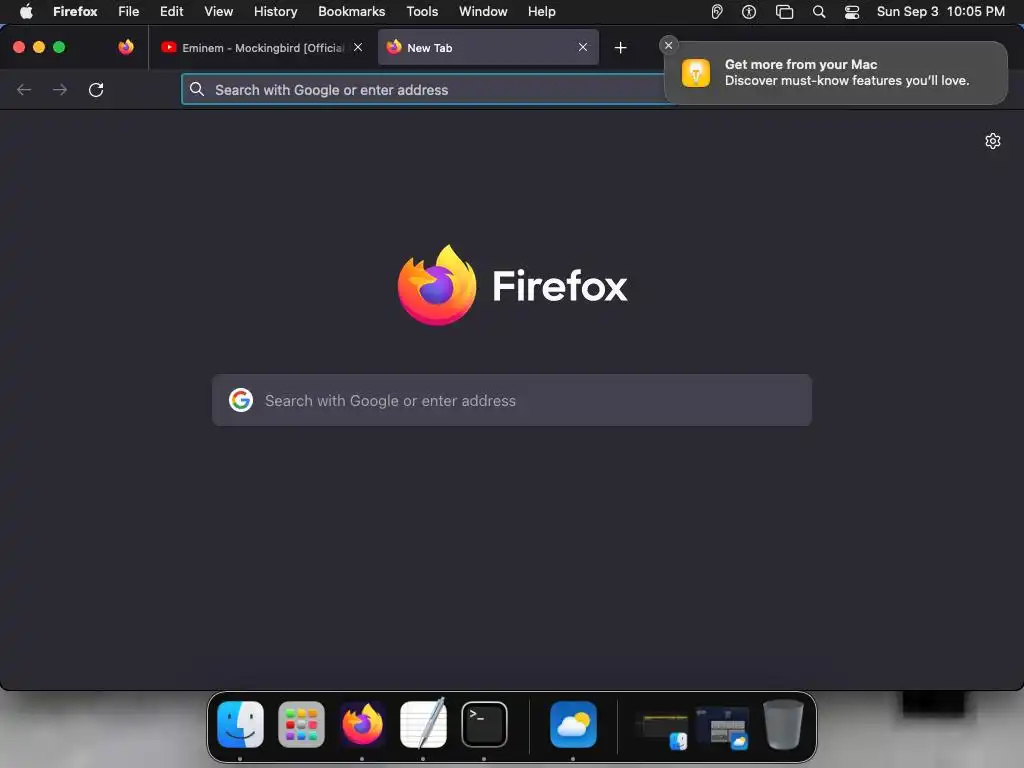Open the Tools menu
Image resolution: width=1024 pixels, height=768 pixels.
click(422, 11)
